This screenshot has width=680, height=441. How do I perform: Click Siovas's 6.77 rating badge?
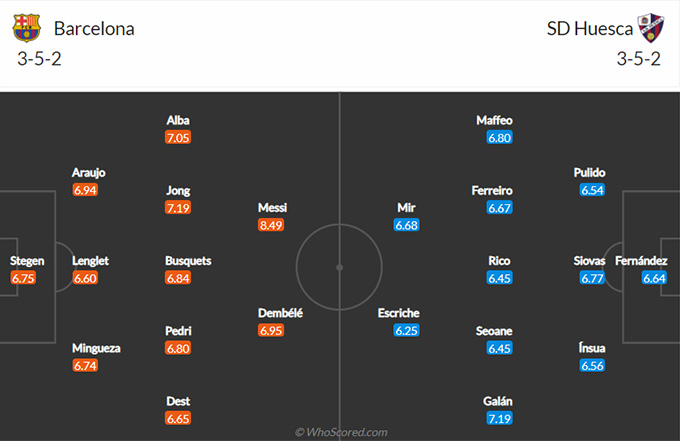coord(592,278)
